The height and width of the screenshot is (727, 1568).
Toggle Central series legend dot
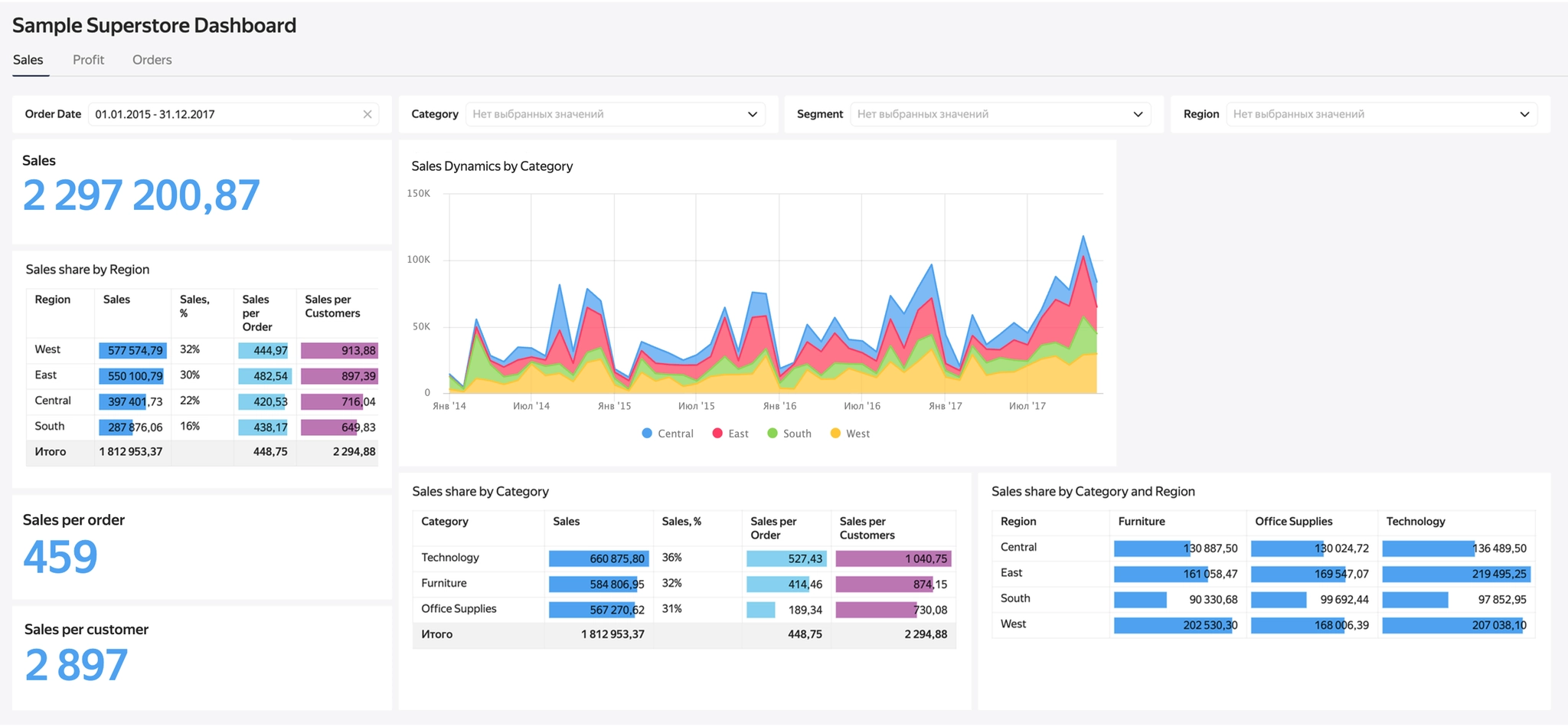click(x=647, y=434)
